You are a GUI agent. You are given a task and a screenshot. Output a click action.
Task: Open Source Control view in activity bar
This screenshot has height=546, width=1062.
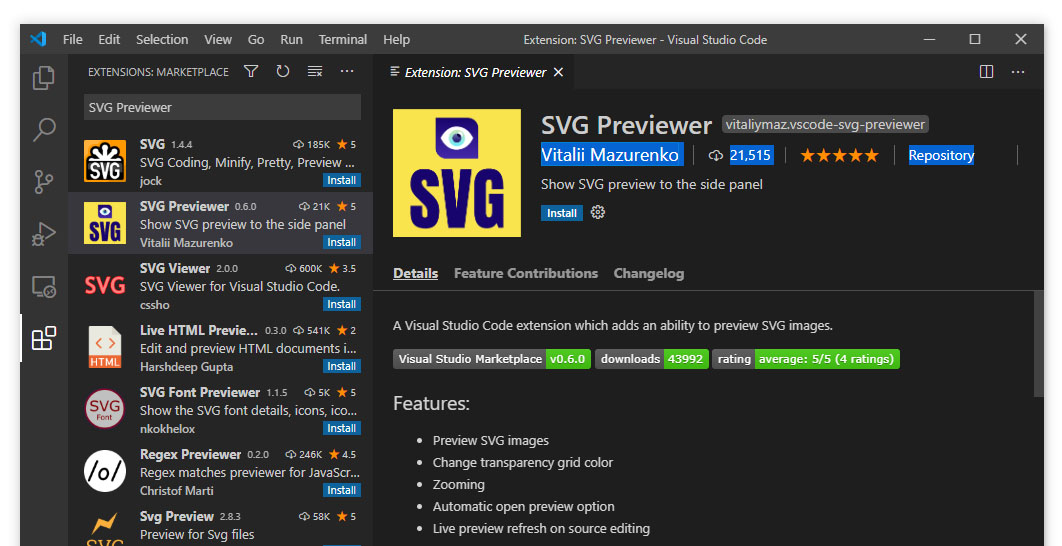(44, 182)
